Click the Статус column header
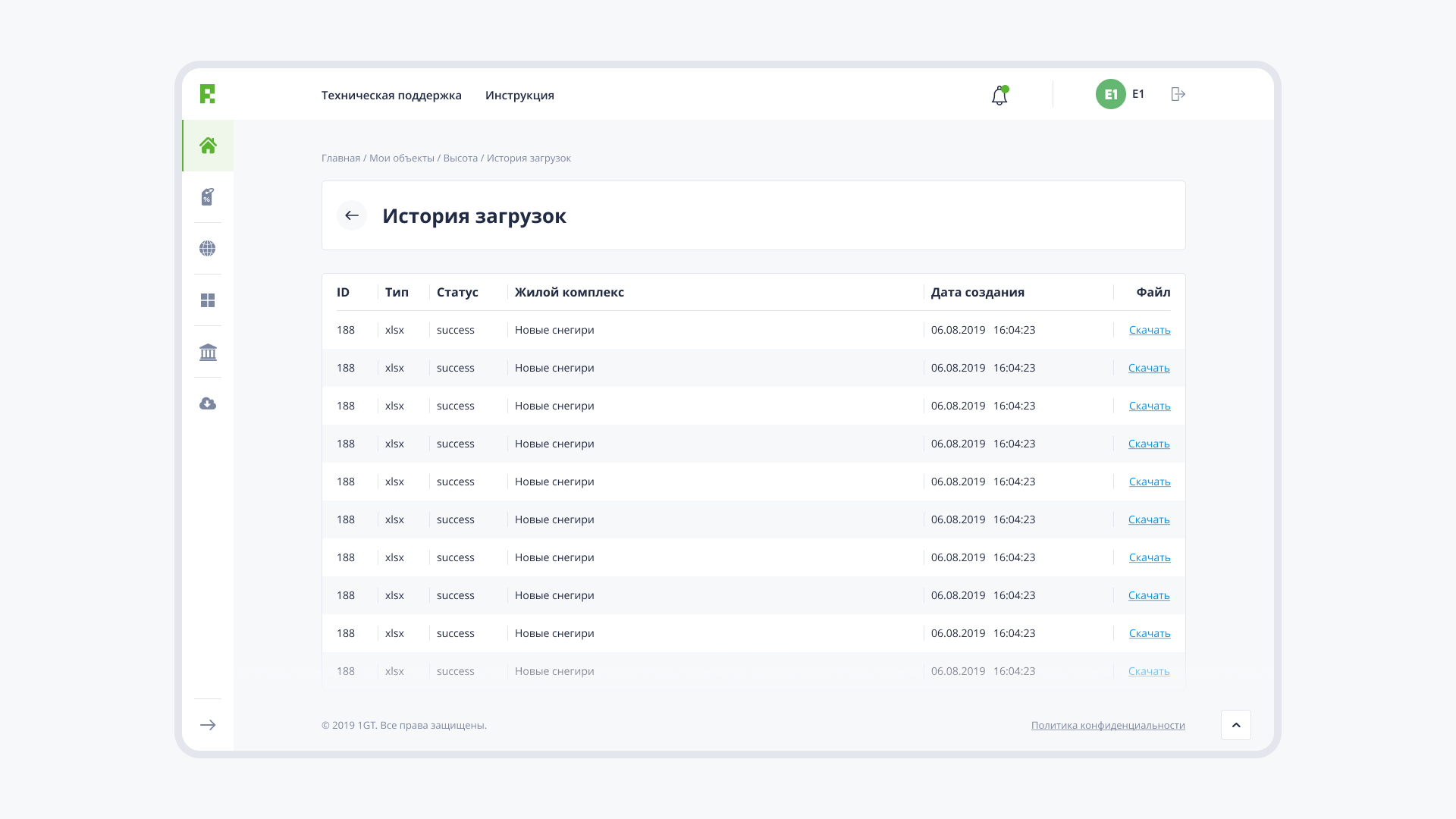 click(x=457, y=292)
